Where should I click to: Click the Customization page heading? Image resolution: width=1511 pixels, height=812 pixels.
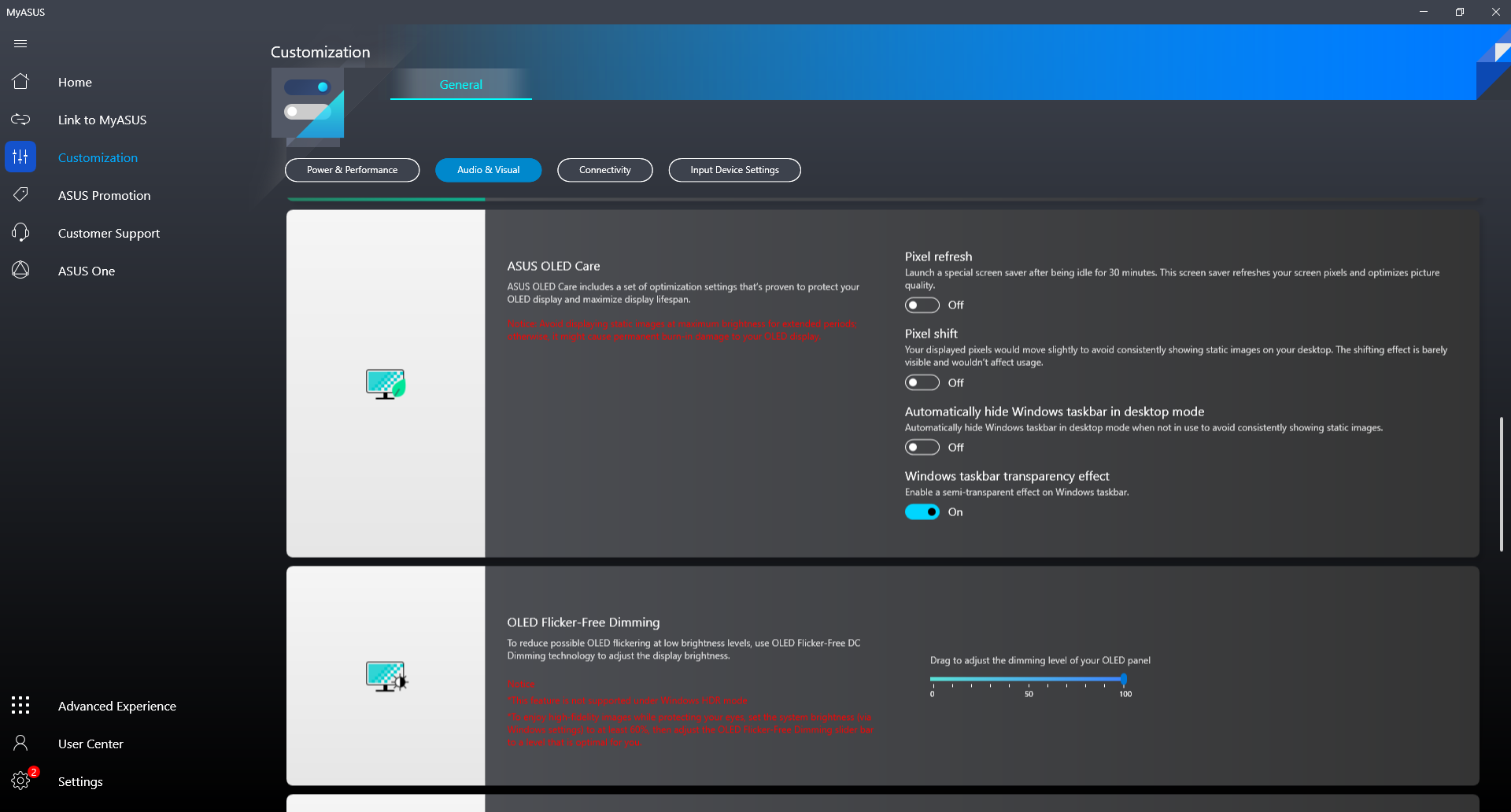click(x=320, y=52)
